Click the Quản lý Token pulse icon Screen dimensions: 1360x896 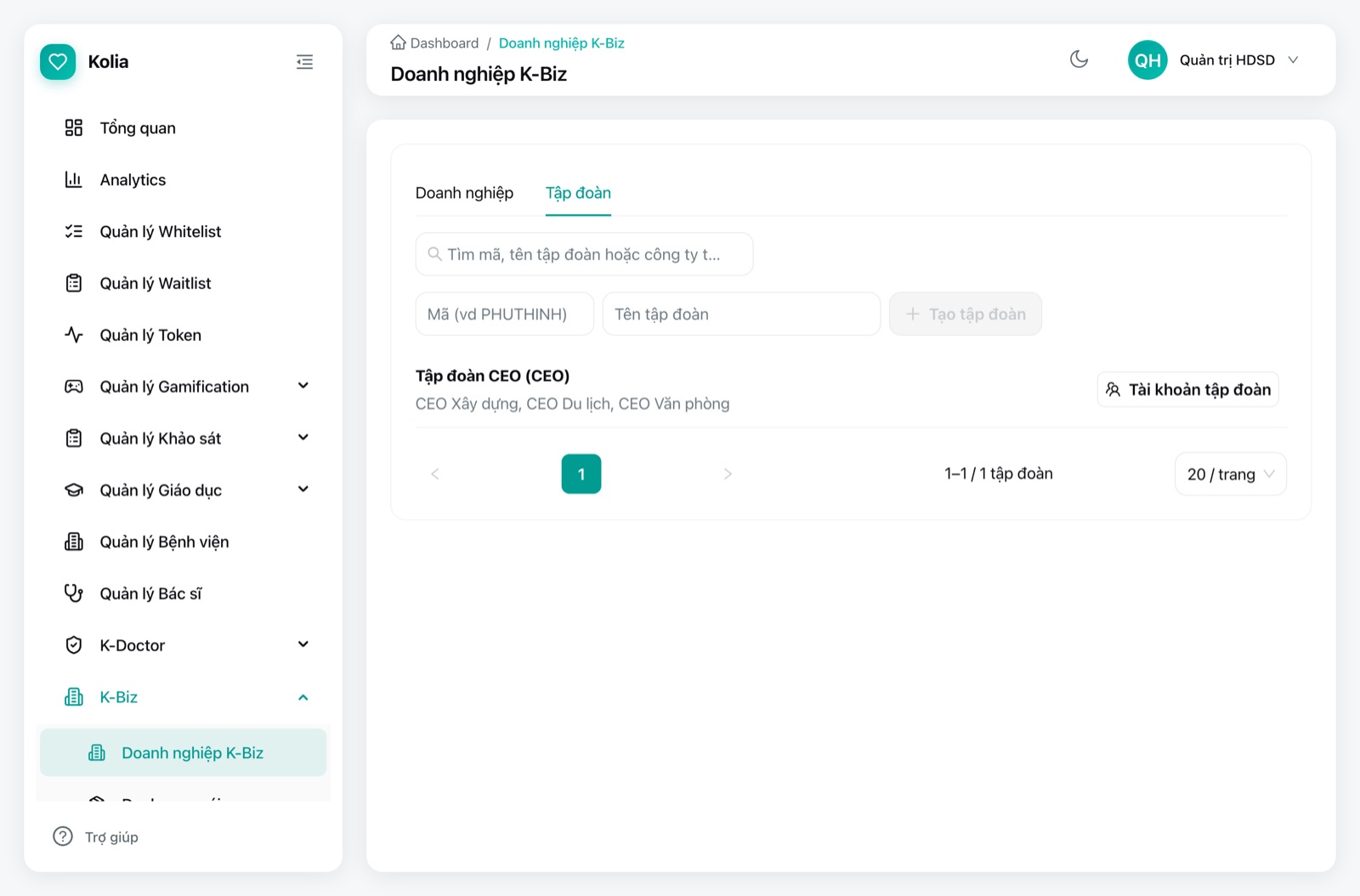(x=74, y=335)
